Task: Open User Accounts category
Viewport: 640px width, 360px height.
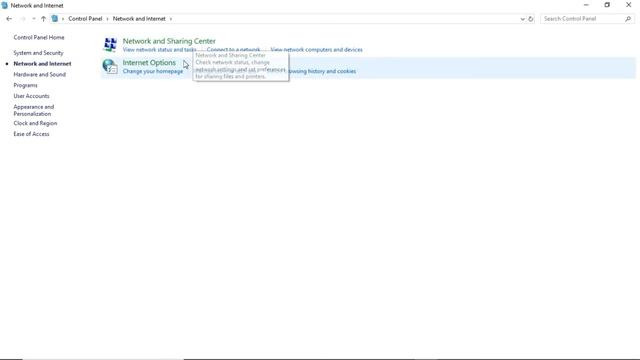Action: point(31,96)
